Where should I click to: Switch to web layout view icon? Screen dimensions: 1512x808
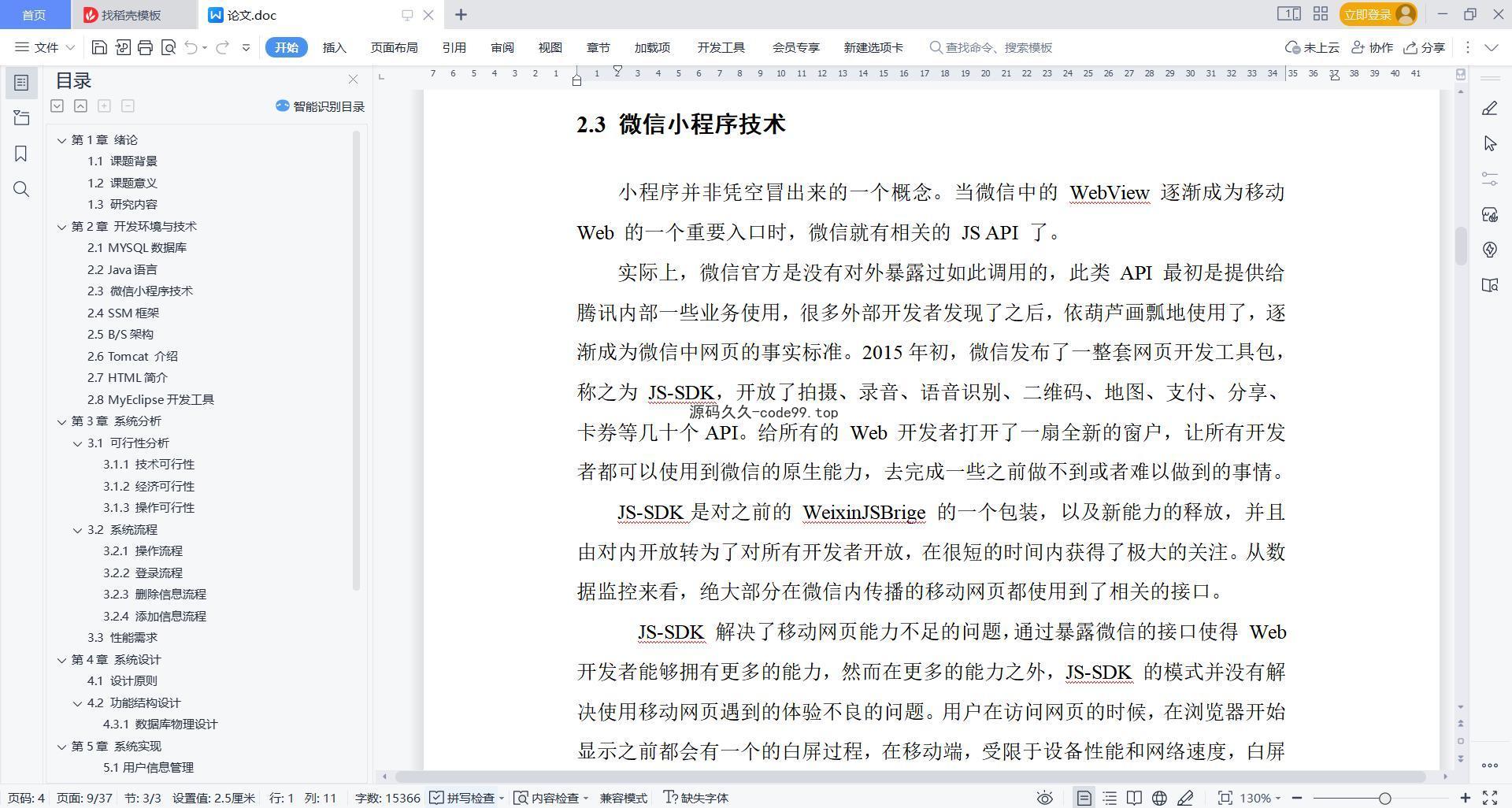(1159, 798)
